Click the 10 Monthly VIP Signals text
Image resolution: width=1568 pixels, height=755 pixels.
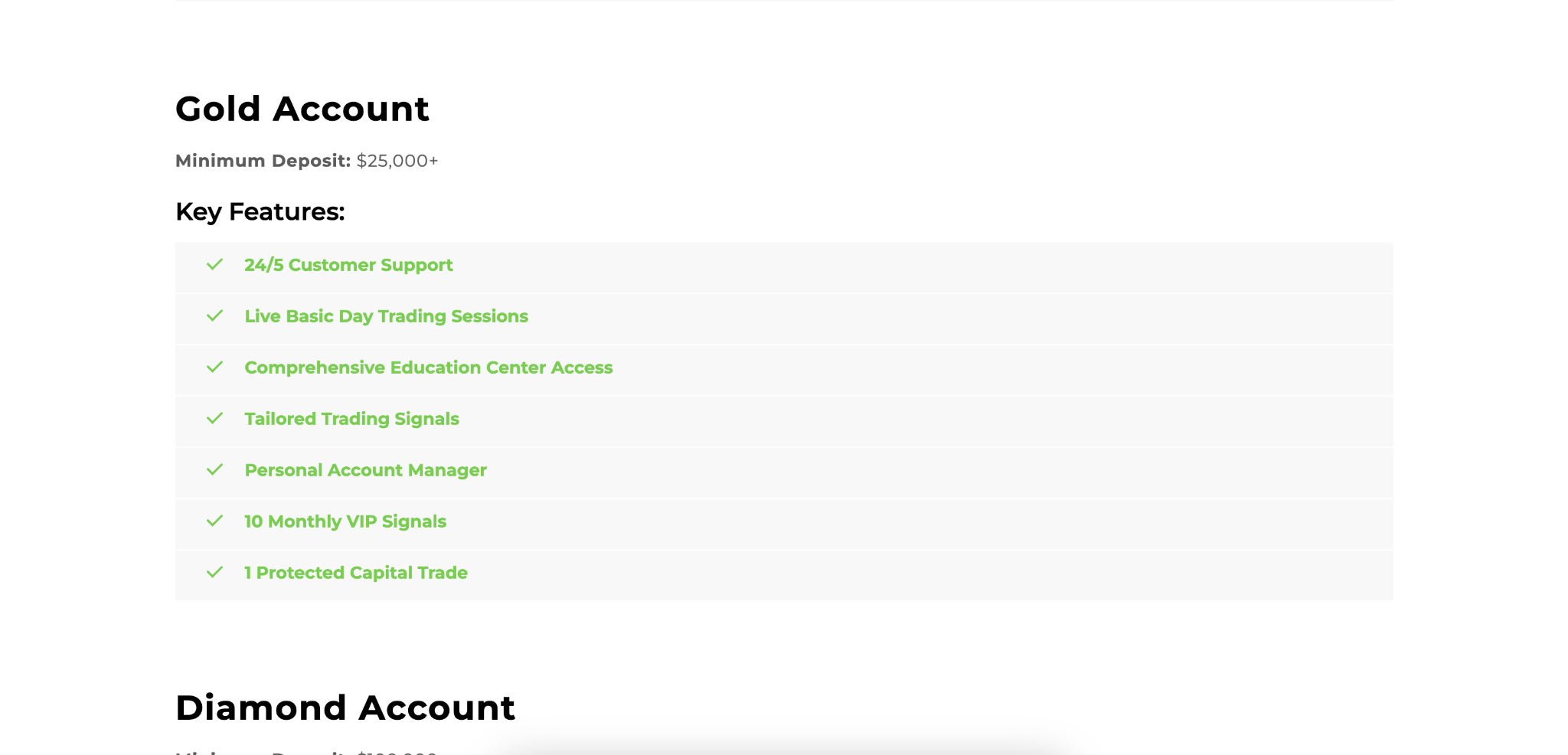(x=345, y=521)
